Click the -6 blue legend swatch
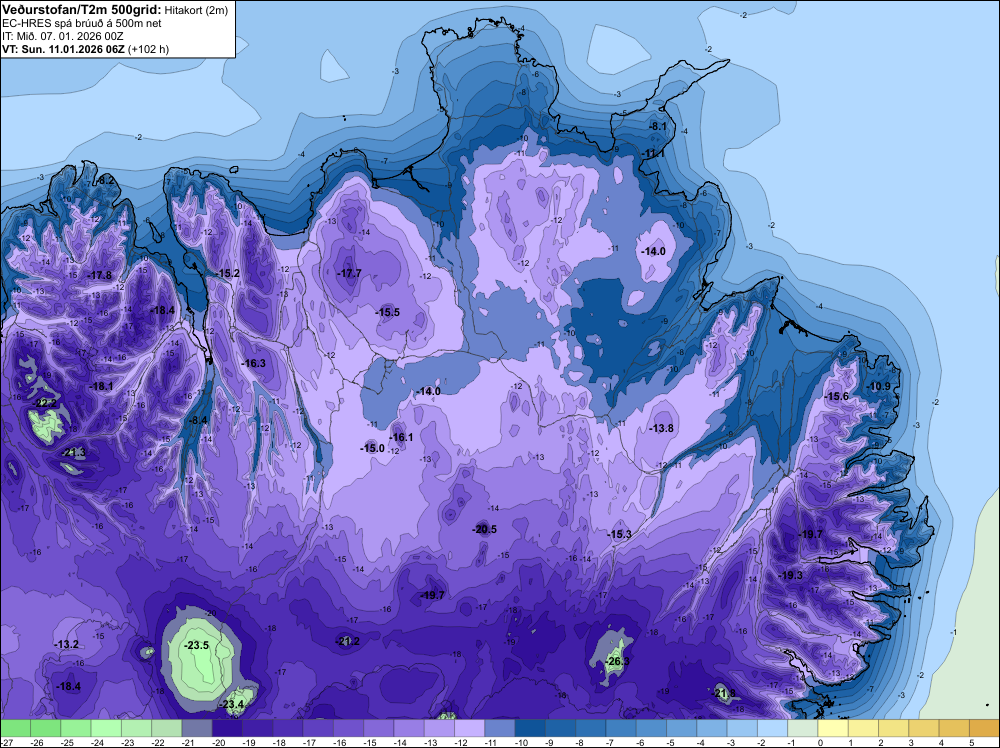 [651, 728]
